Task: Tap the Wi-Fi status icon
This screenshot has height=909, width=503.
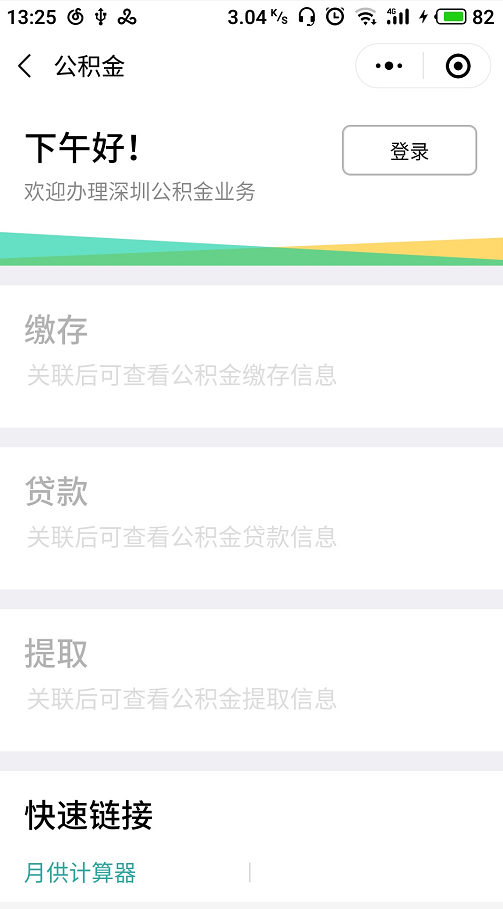Action: click(x=366, y=17)
